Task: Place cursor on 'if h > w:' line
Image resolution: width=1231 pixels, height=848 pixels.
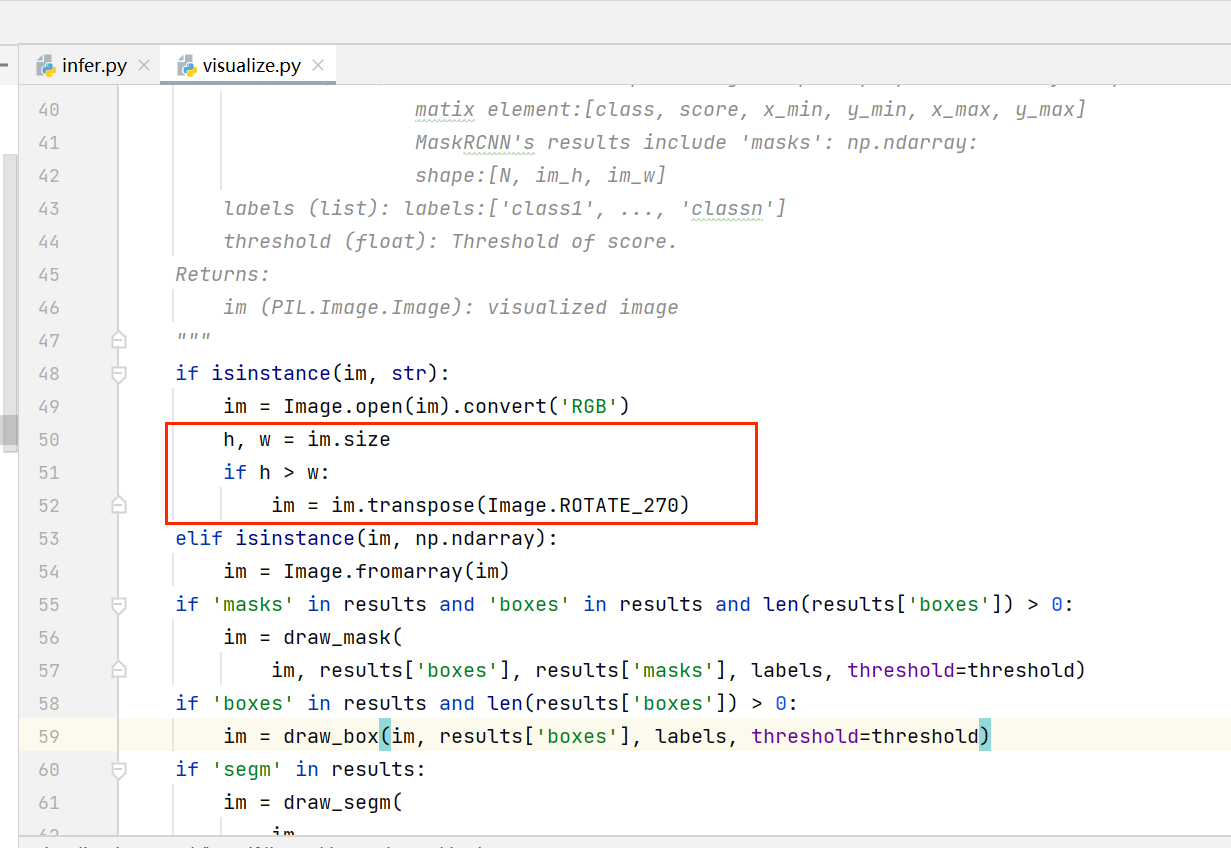Action: (x=277, y=472)
